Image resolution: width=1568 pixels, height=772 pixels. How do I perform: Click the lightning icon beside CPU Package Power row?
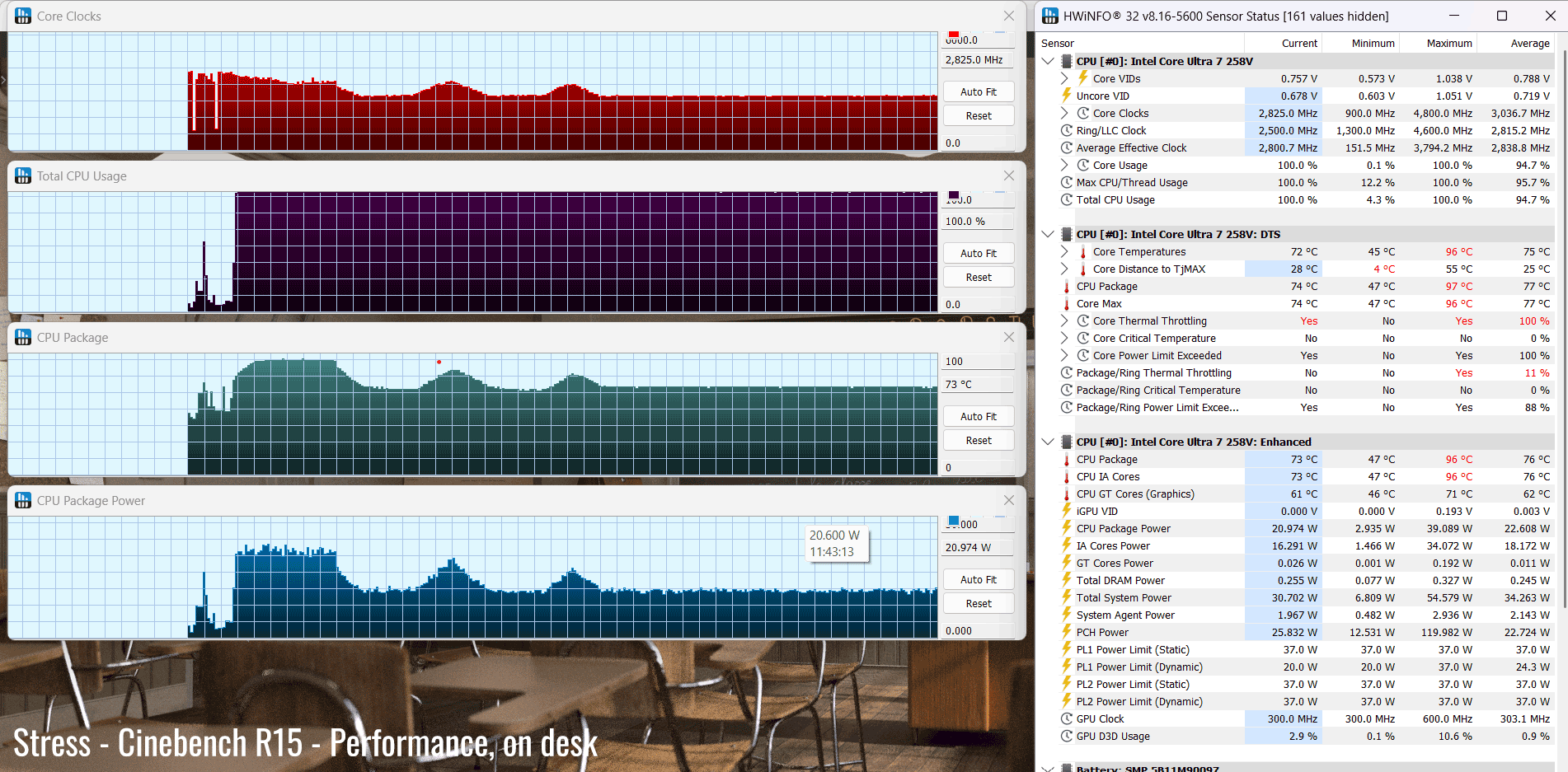tap(1067, 528)
